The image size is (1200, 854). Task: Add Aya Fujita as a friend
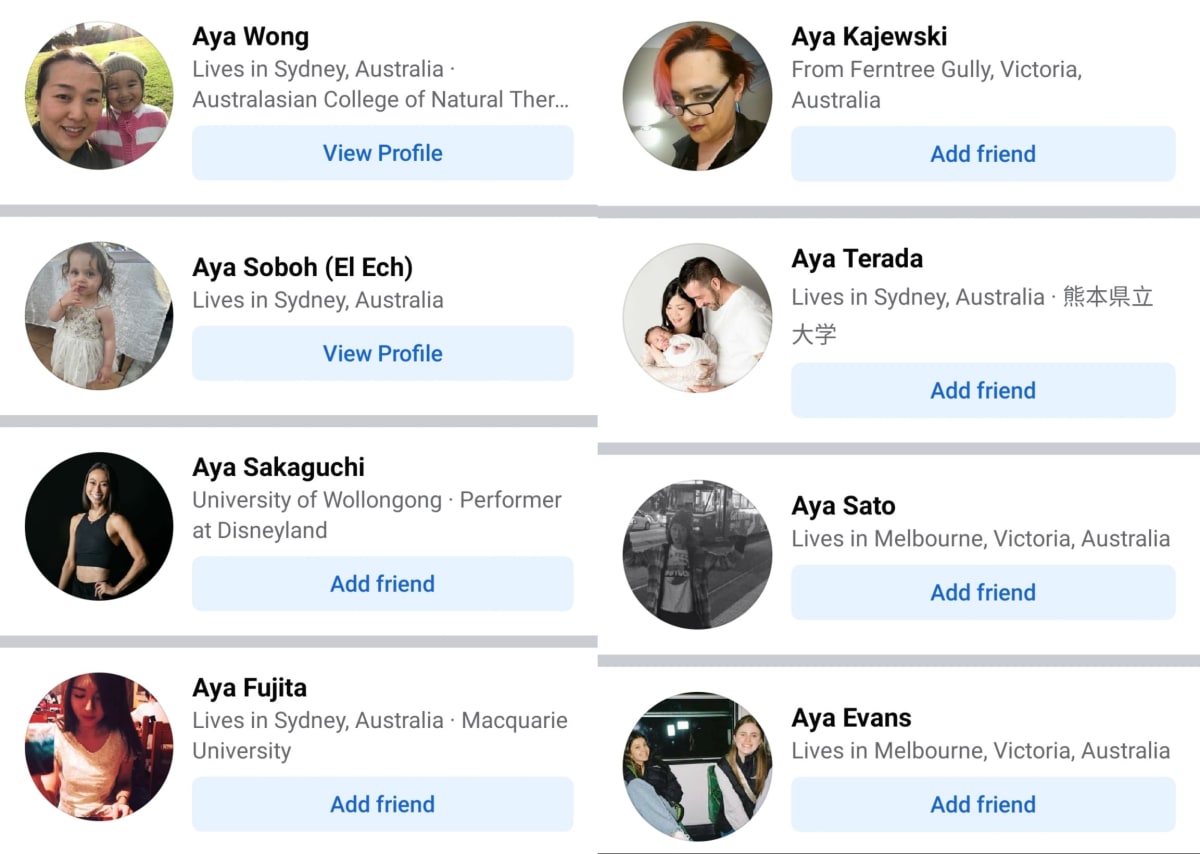click(x=383, y=804)
